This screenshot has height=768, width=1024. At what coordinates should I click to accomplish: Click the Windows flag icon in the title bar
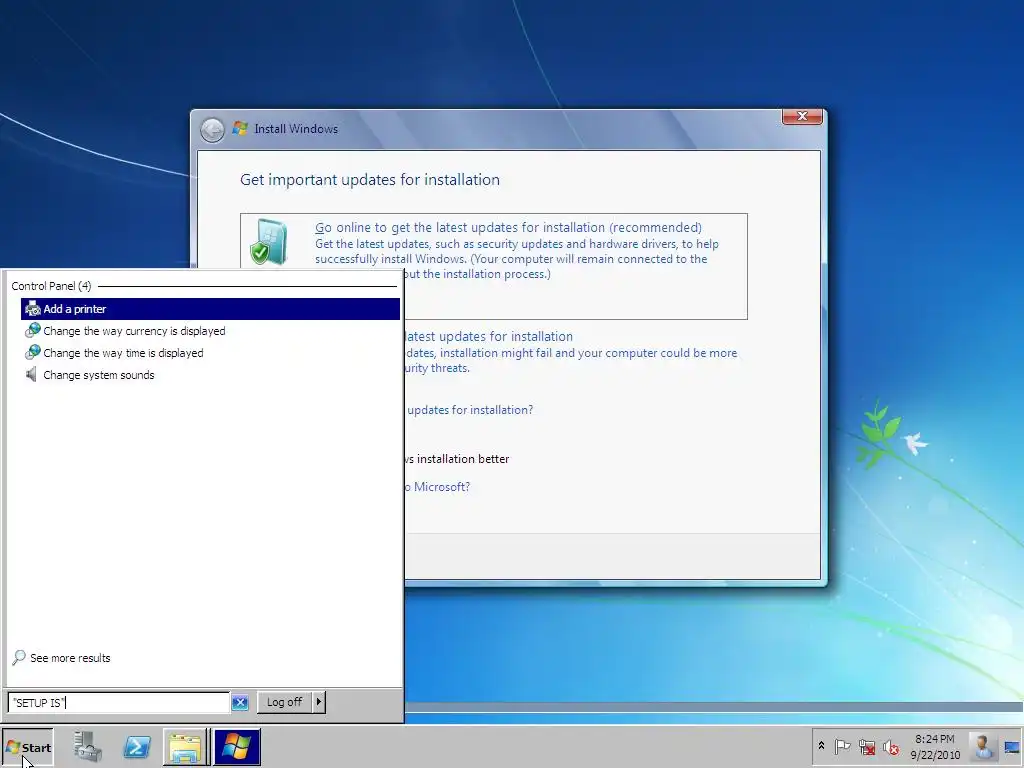[x=240, y=128]
